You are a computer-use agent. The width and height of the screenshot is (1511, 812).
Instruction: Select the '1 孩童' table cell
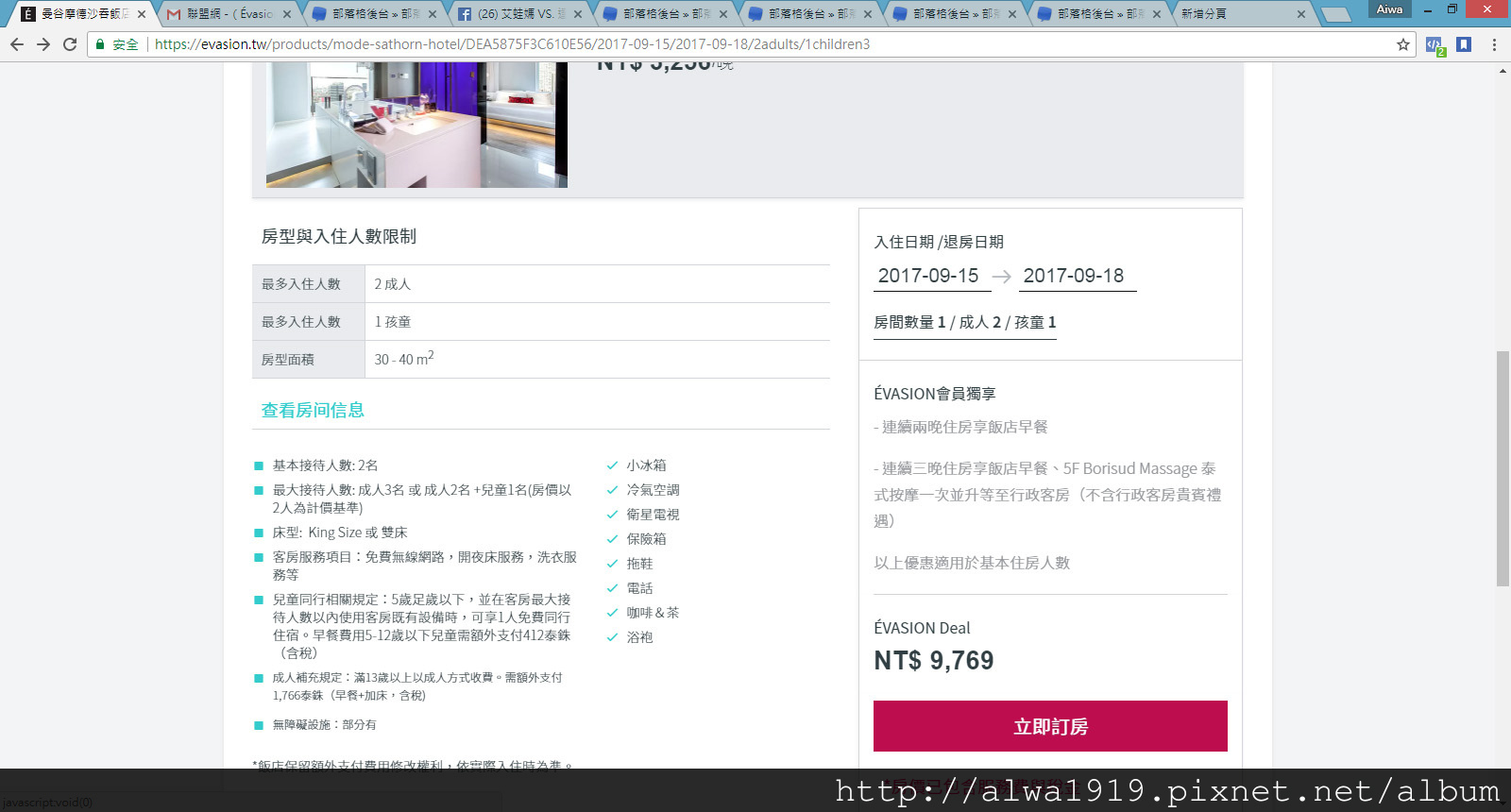tap(597, 322)
